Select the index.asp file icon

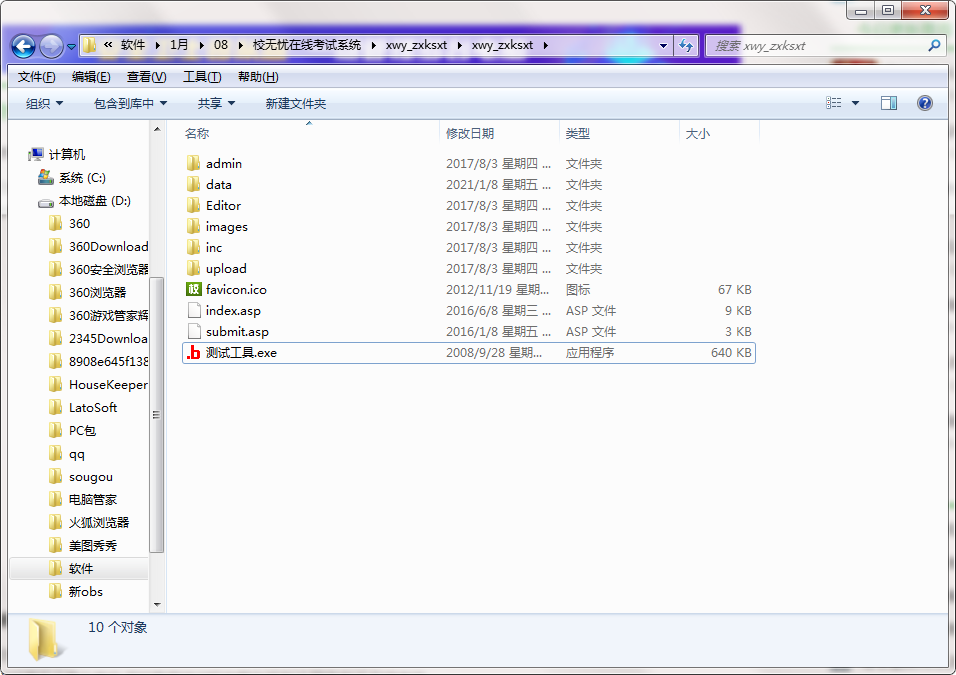(x=194, y=310)
